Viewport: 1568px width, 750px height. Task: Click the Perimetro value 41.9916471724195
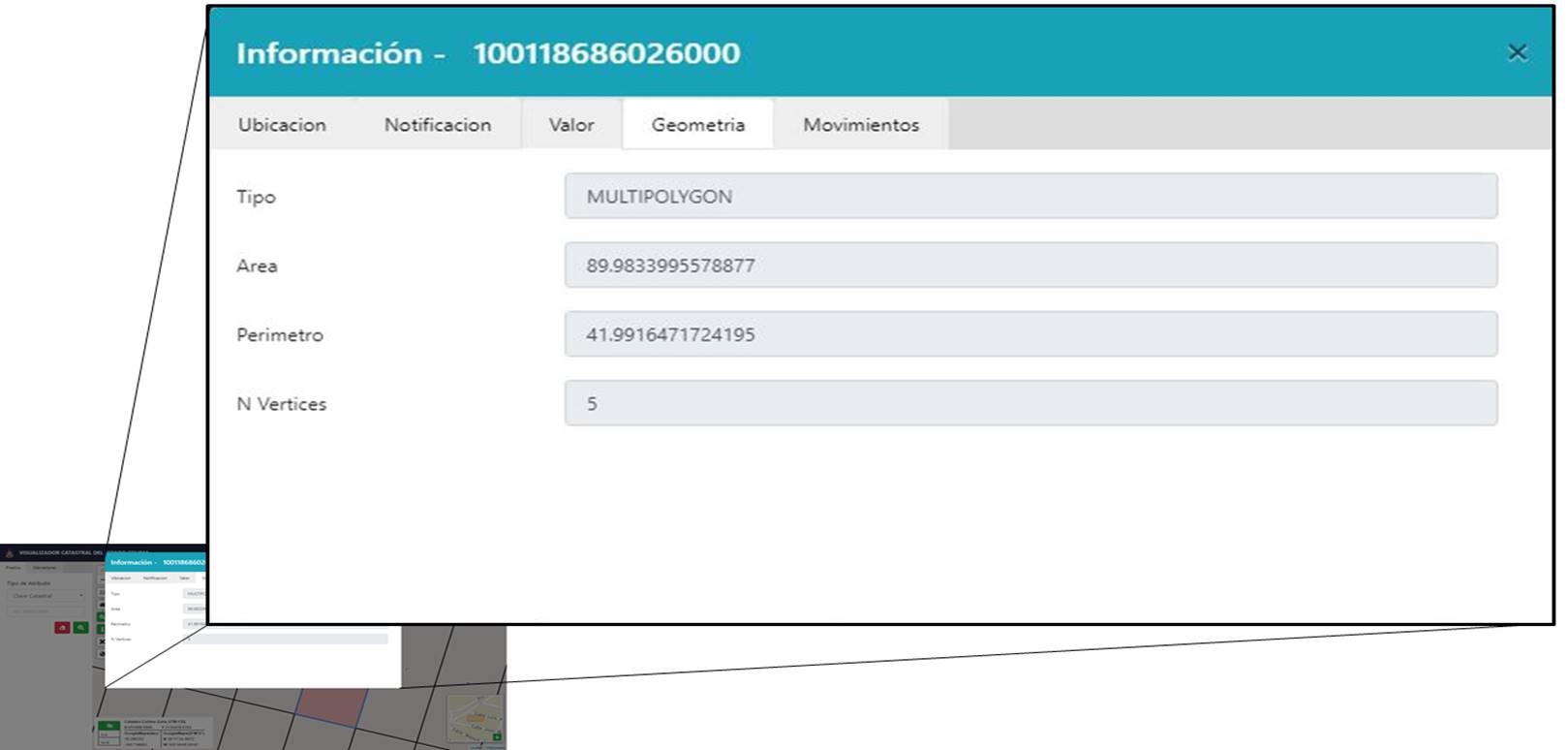tap(1030, 334)
